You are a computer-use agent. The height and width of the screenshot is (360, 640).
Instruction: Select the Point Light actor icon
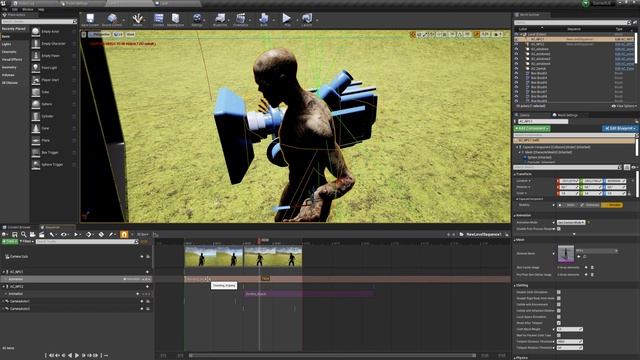36,68
